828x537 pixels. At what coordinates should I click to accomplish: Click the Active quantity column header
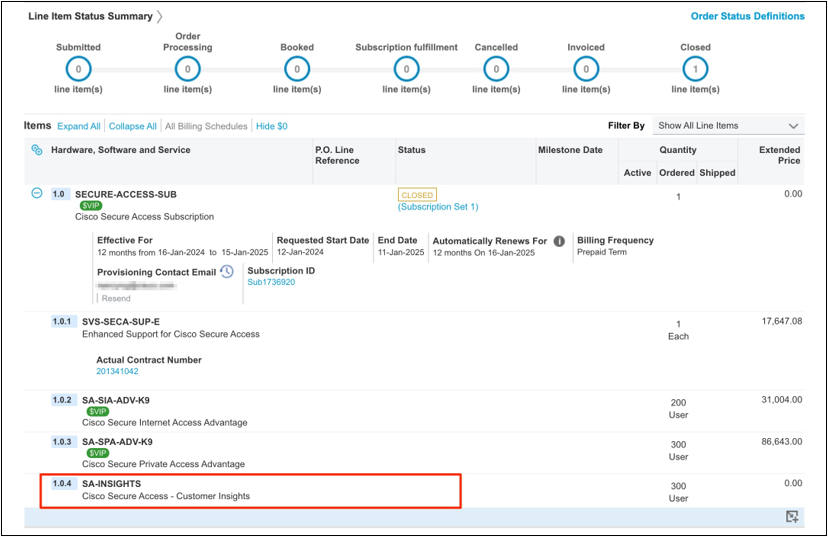tap(637, 173)
